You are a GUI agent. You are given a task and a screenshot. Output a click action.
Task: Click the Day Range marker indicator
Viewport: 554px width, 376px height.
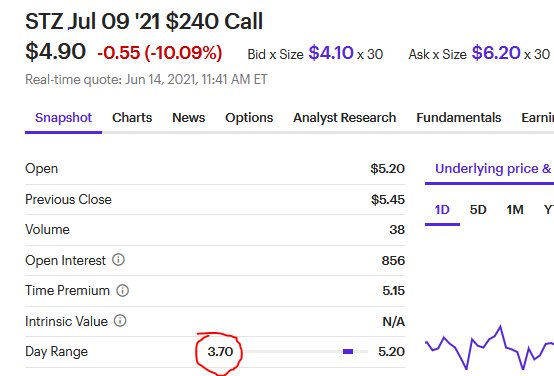[348, 351]
